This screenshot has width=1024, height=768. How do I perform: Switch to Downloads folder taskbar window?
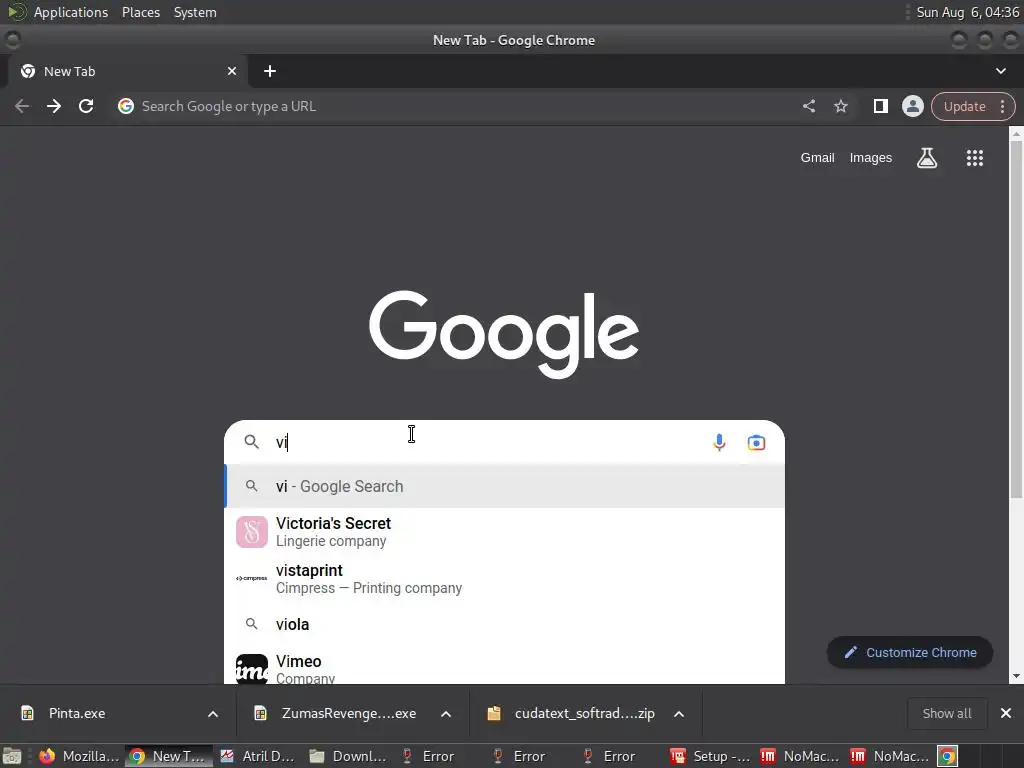tap(349, 756)
